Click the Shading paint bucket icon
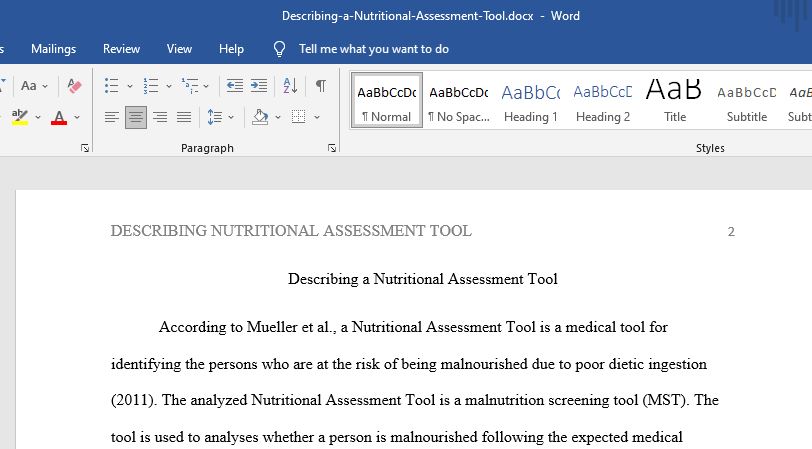The image size is (812, 449). tap(260, 117)
